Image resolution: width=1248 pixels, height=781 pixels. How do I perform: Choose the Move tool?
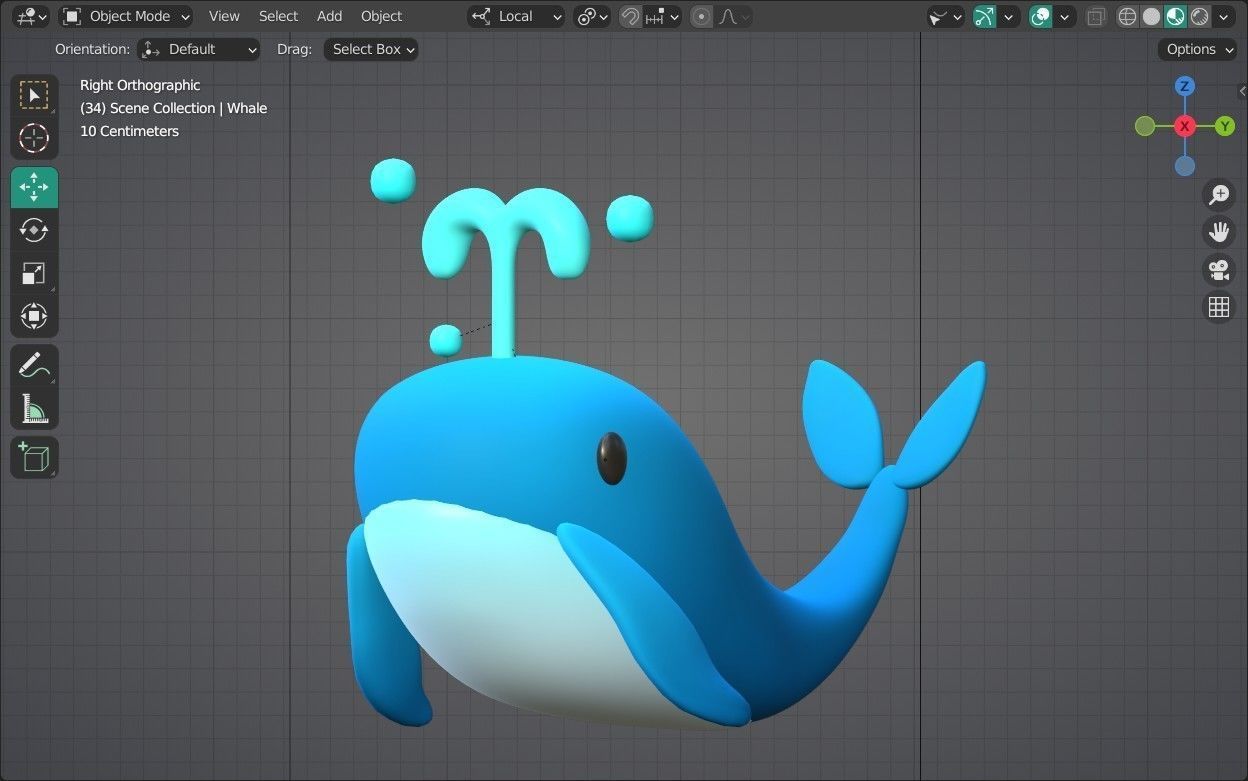pyautogui.click(x=34, y=187)
